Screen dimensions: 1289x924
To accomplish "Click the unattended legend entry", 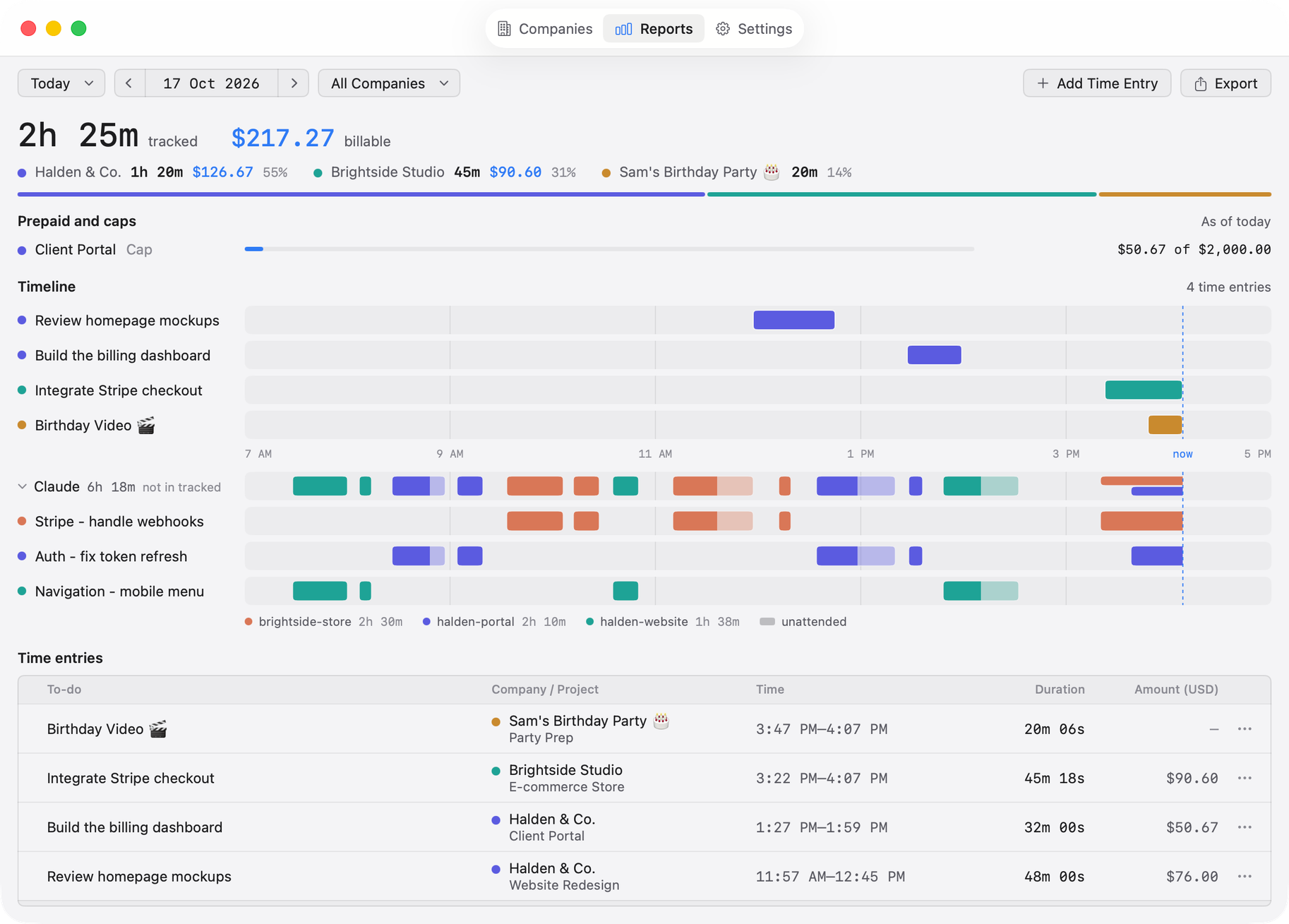I will tap(803, 622).
